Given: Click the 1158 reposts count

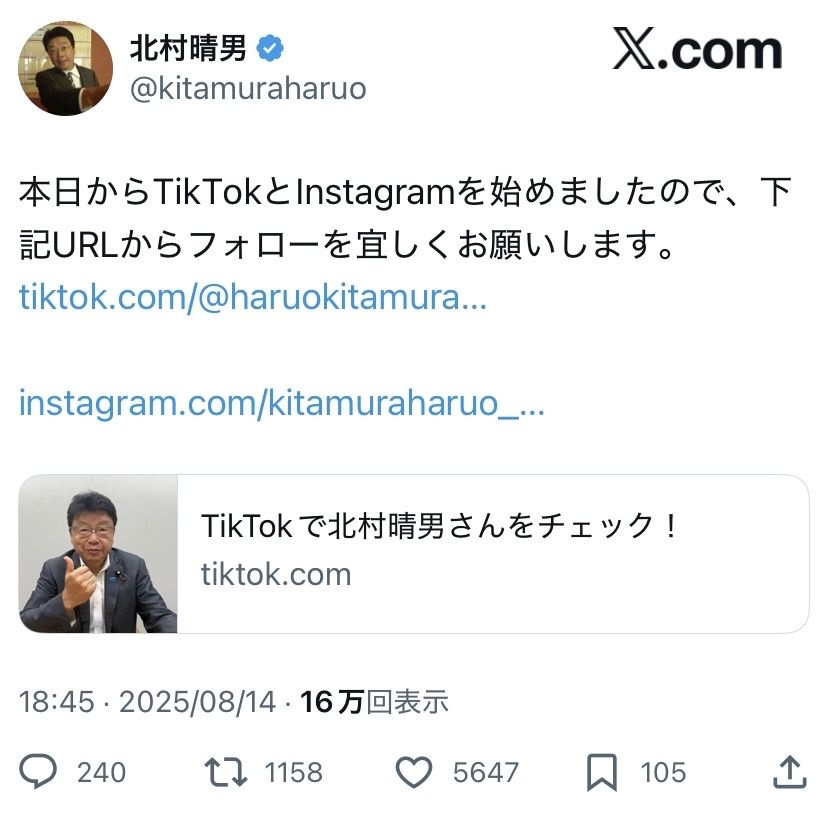Looking at the screenshot, I should (293, 772).
